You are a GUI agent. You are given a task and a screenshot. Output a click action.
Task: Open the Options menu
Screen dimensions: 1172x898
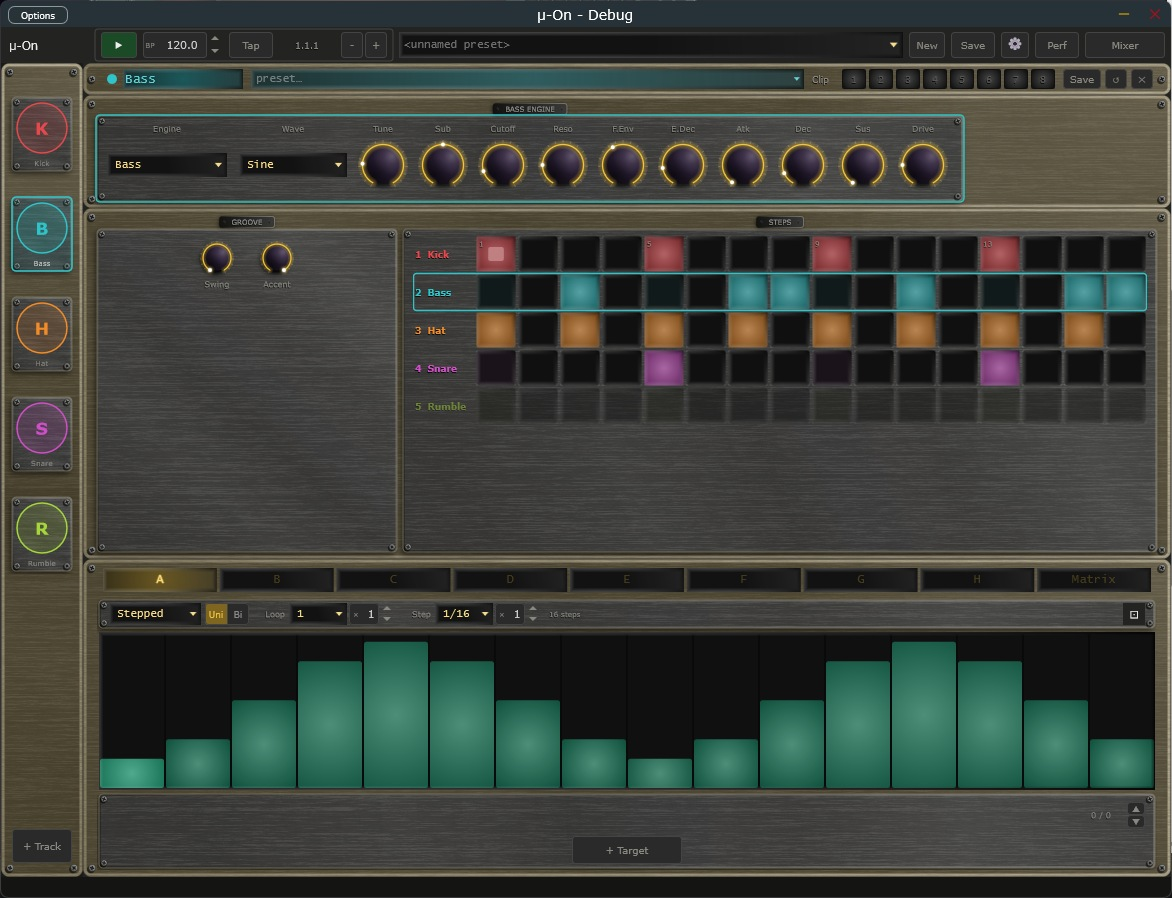[x=38, y=15]
